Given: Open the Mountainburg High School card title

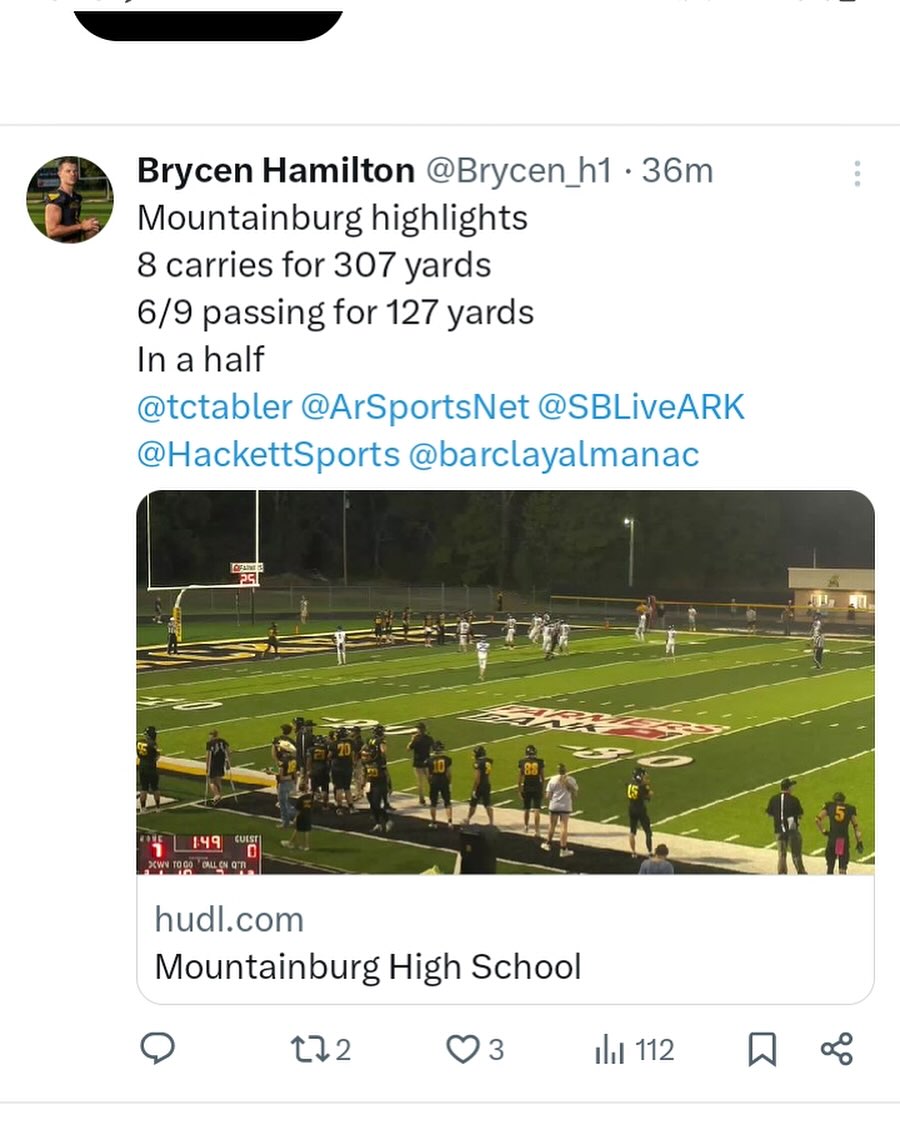Looking at the screenshot, I should [x=368, y=967].
